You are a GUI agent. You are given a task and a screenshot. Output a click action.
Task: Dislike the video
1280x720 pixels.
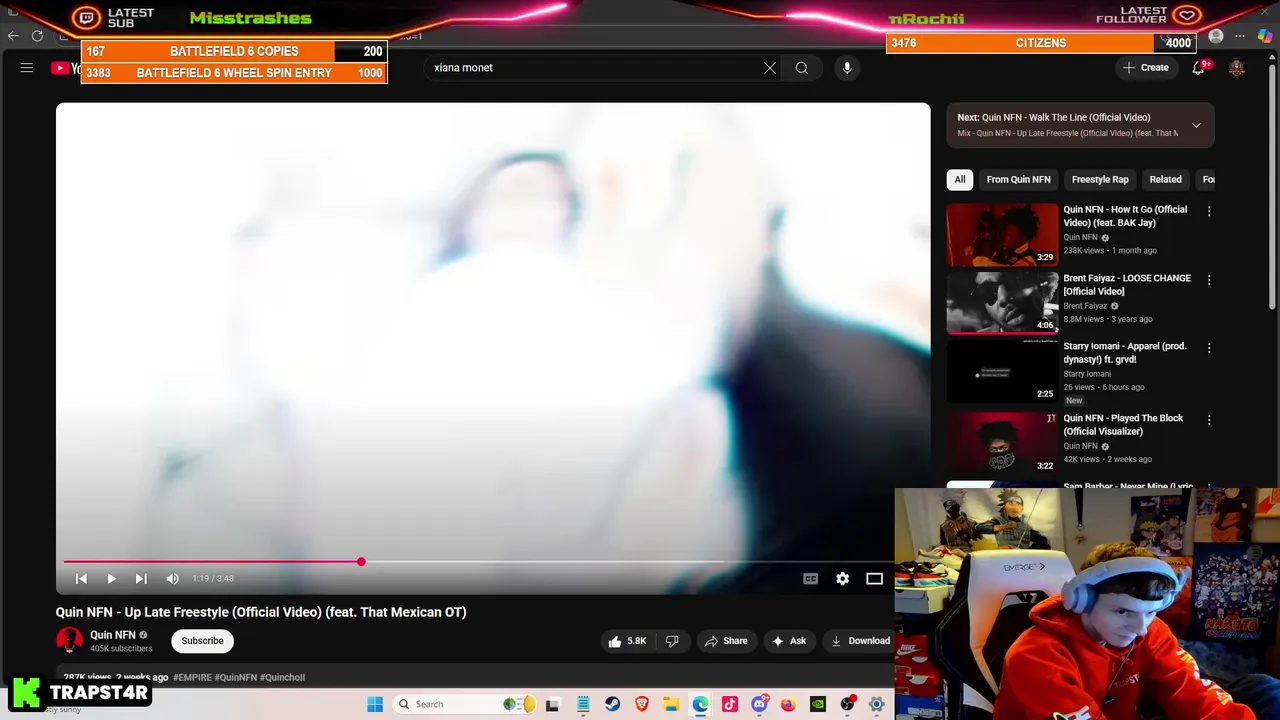pos(672,641)
